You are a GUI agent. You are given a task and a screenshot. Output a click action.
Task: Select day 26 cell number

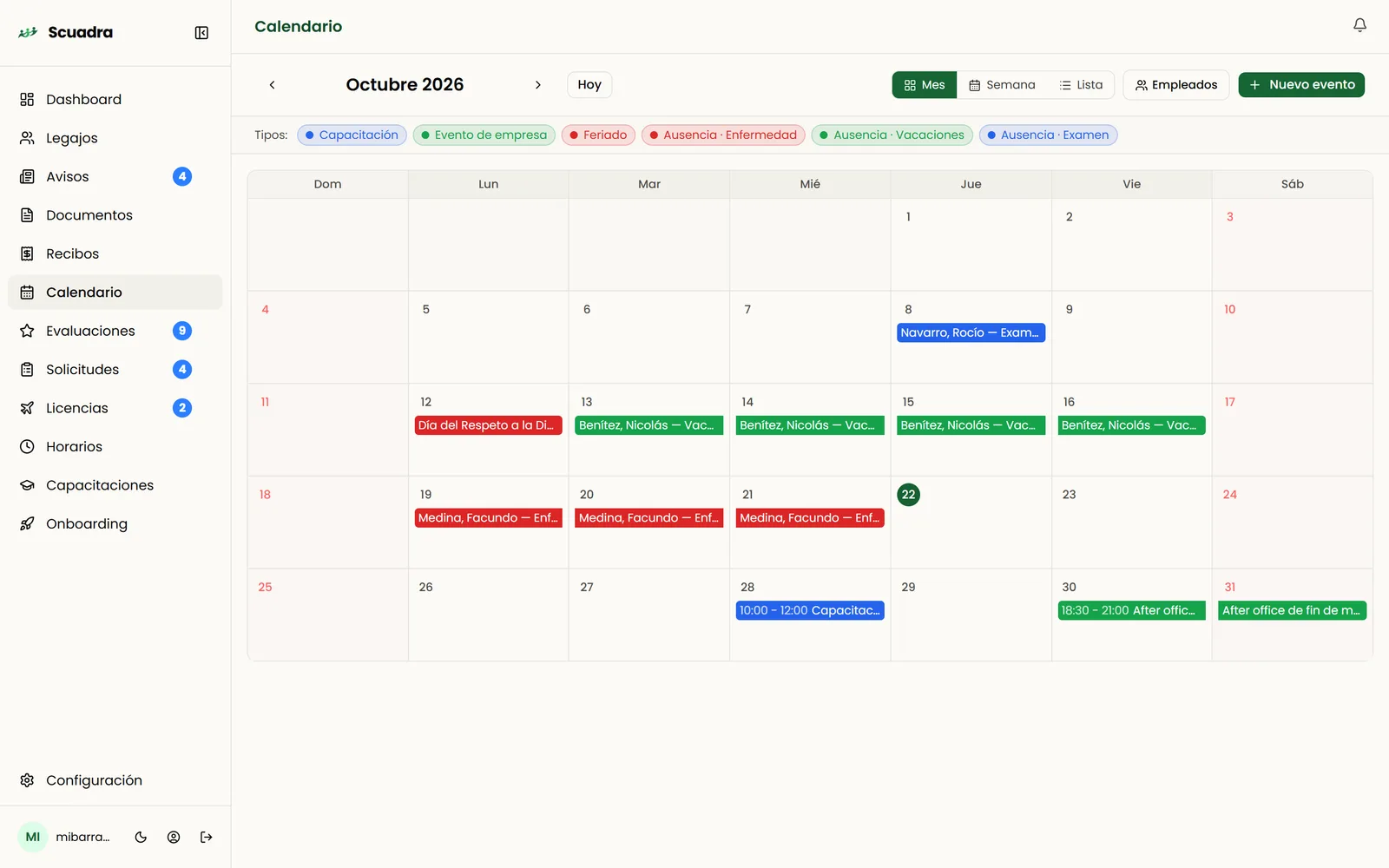pyautogui.click(x=425, y=588)
